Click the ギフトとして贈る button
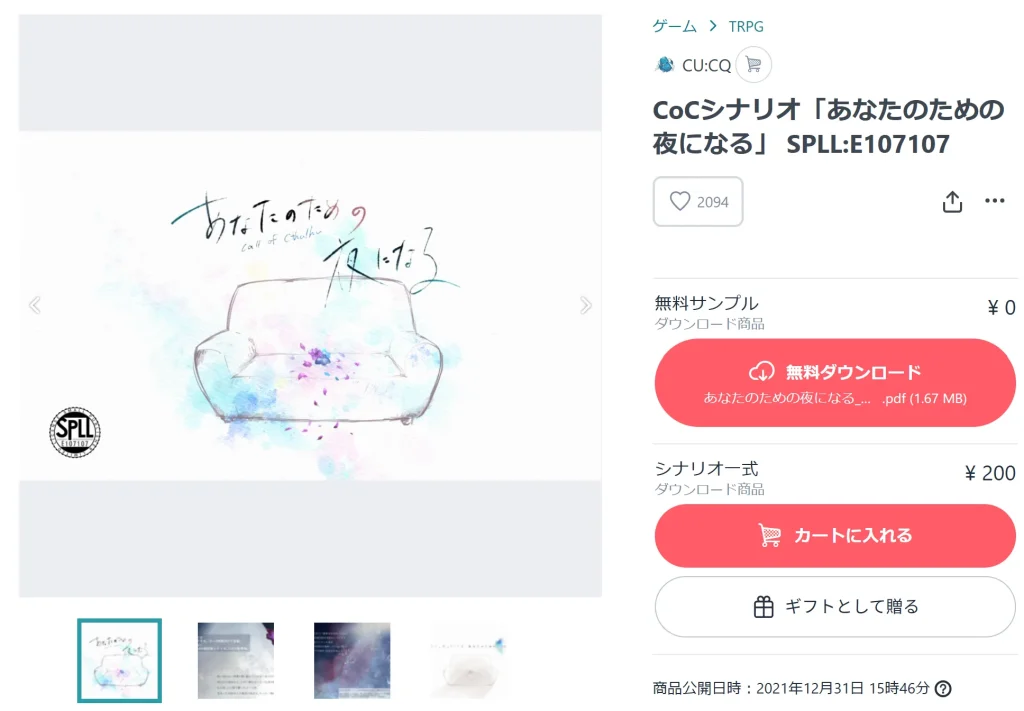 835,607
